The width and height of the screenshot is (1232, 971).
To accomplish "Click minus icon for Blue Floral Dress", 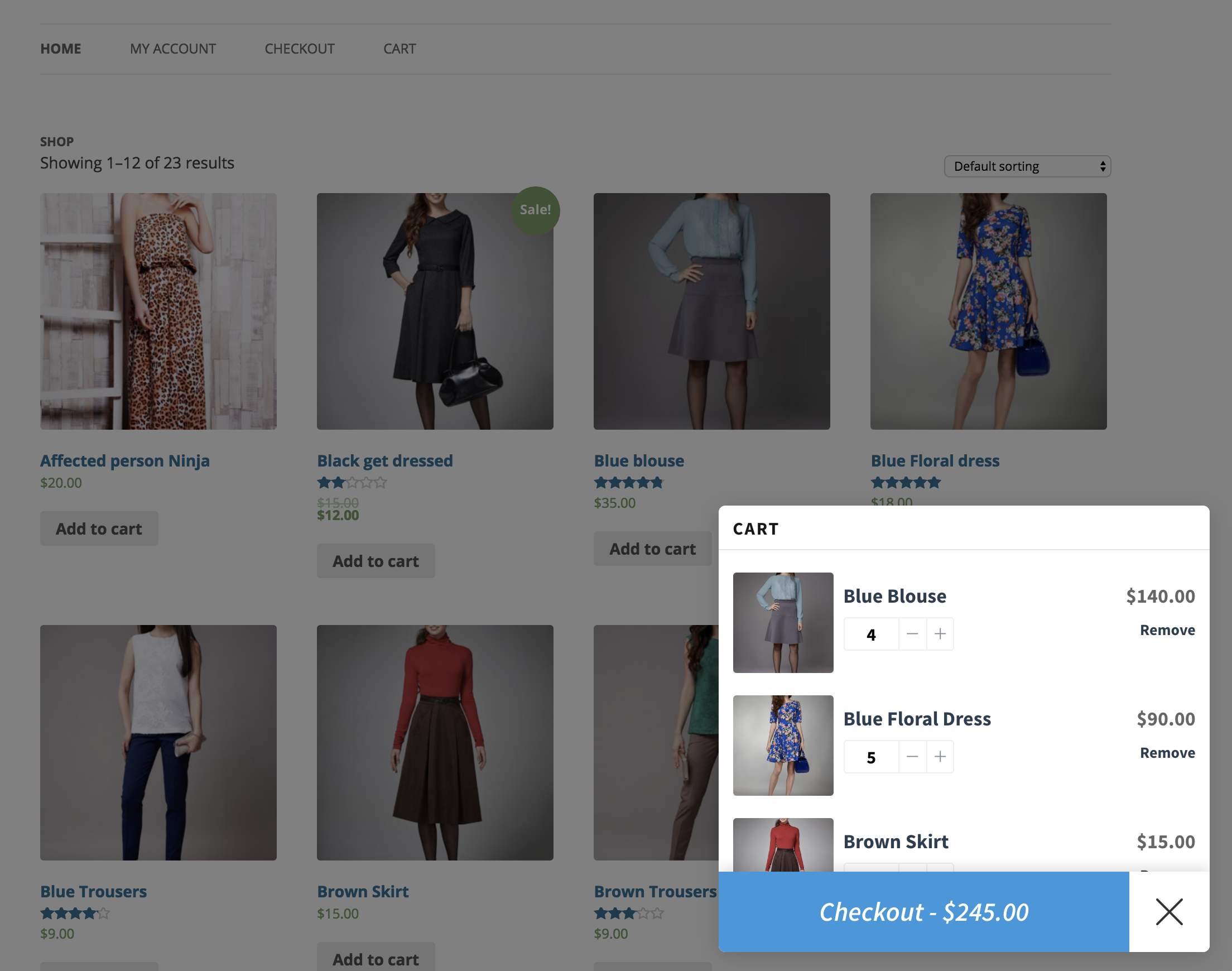I will click(x=912, y=757).
